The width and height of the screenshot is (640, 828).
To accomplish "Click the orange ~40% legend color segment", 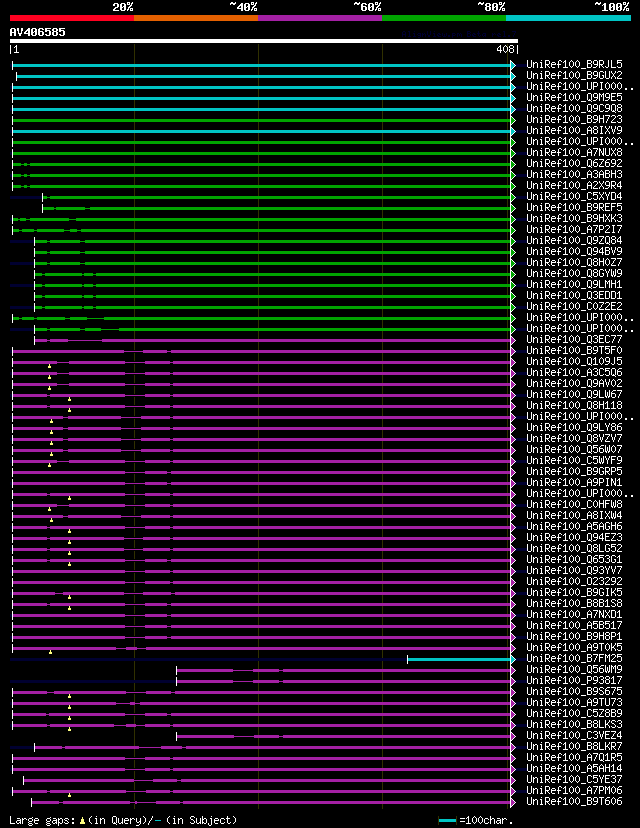I will point(196,18).
